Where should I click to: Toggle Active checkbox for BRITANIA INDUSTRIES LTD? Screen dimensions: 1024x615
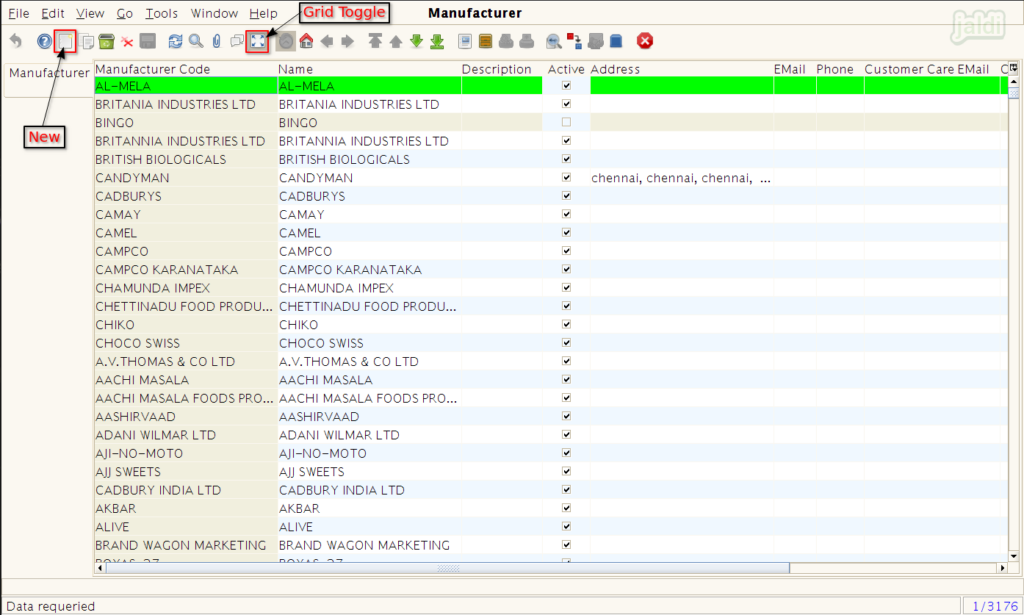point(566,104)
